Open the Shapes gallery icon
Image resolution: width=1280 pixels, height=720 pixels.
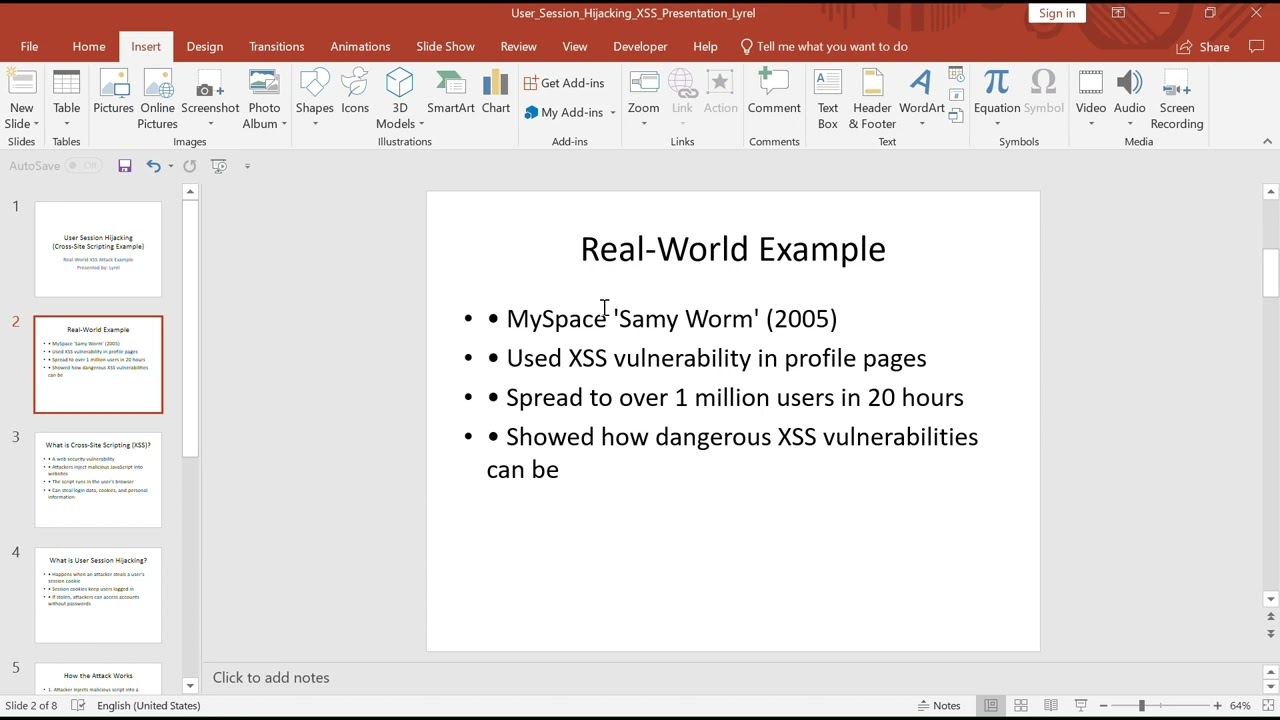(x=314, y=83)
